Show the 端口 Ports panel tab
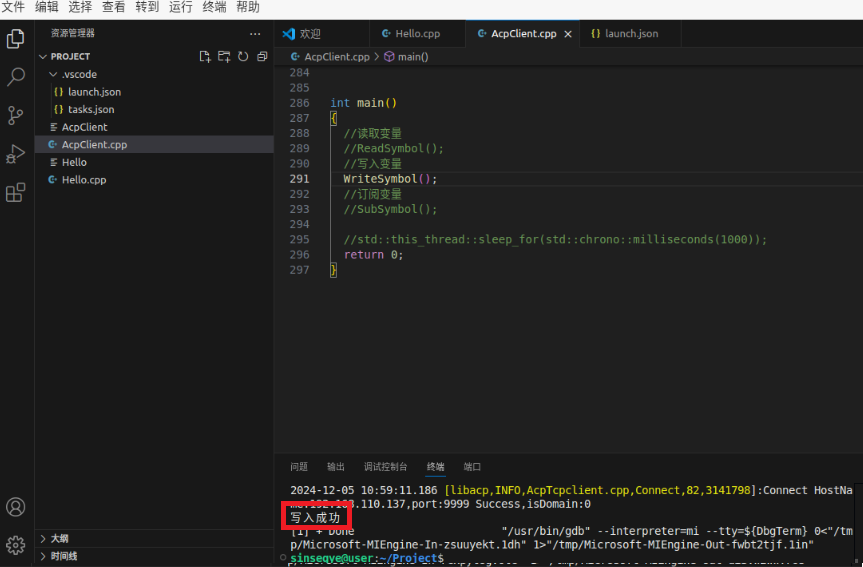The height and width of the screenshot is (567, 863). coord(472,467)
